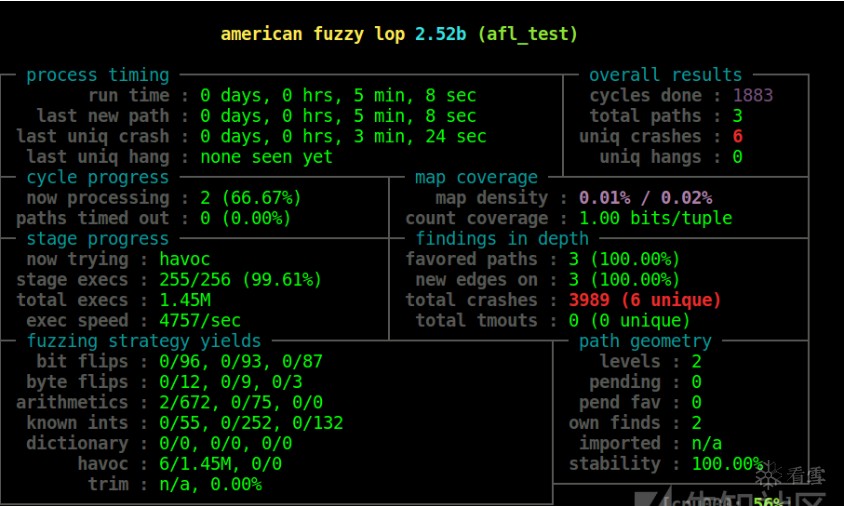The image size is (844, 506).
Task: Click dictionary value '0/0, 0/0, 0/0'
Action: [x=226, y=443]
